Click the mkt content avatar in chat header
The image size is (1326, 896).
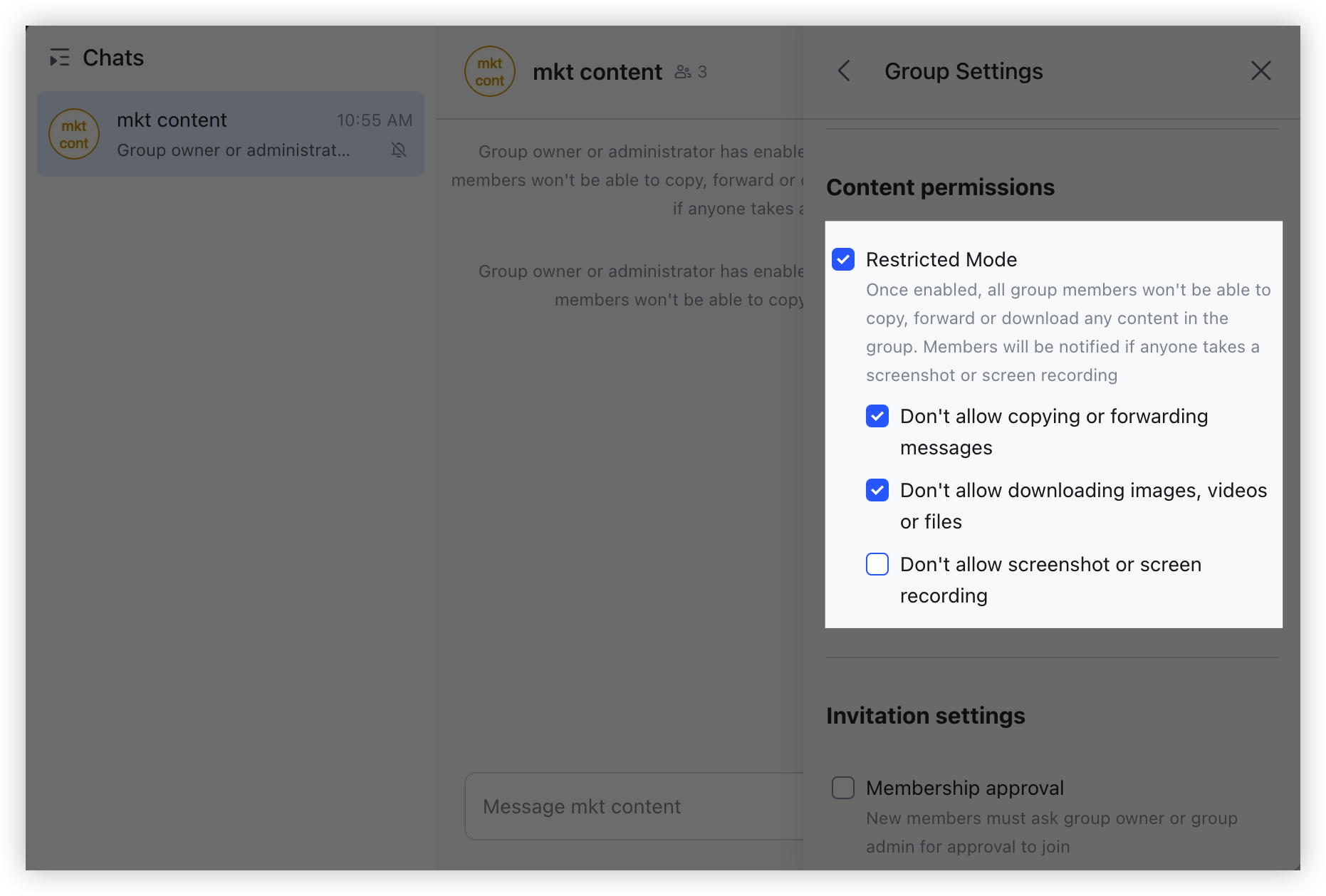489,72
